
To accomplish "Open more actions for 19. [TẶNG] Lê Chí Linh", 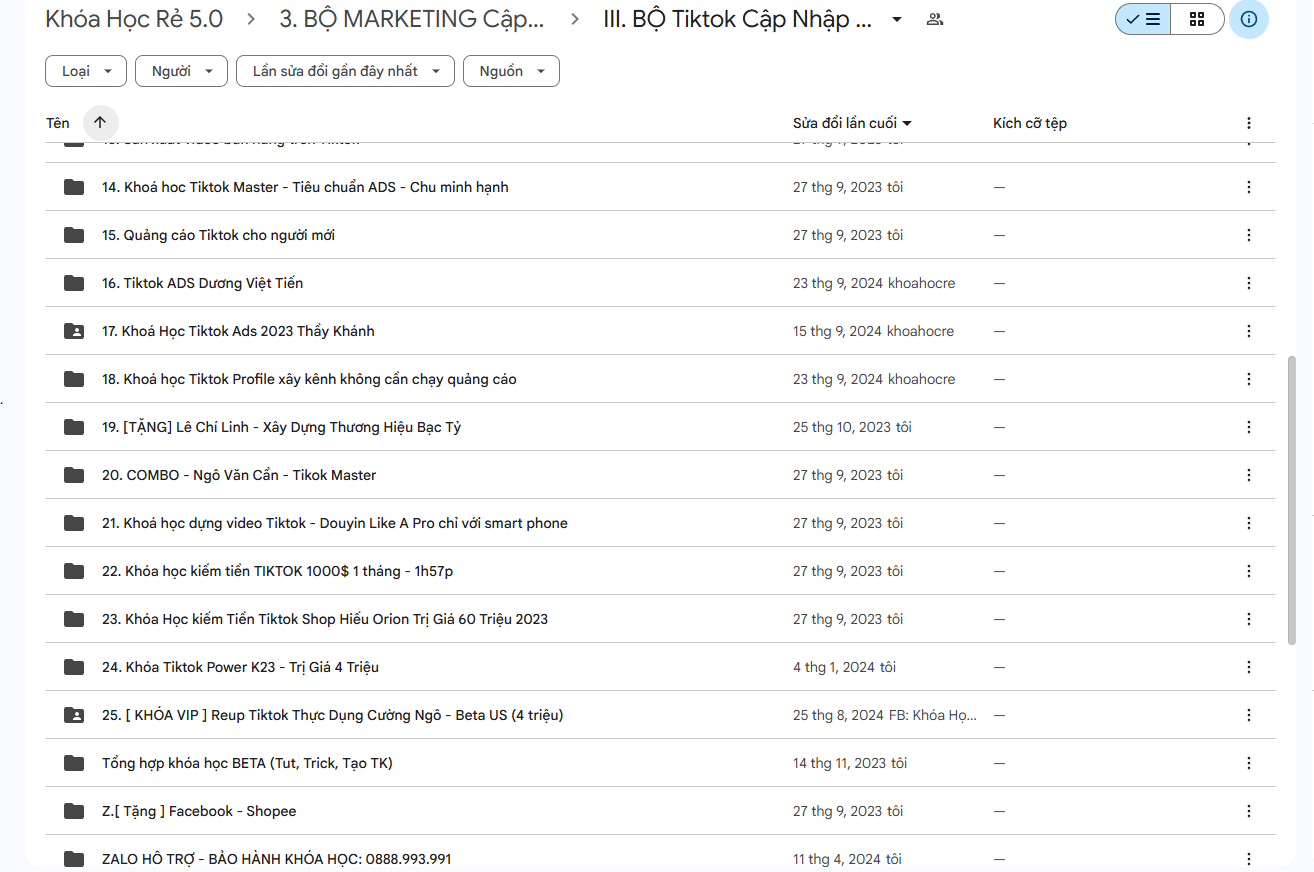I will click(x=1249, y=427).
